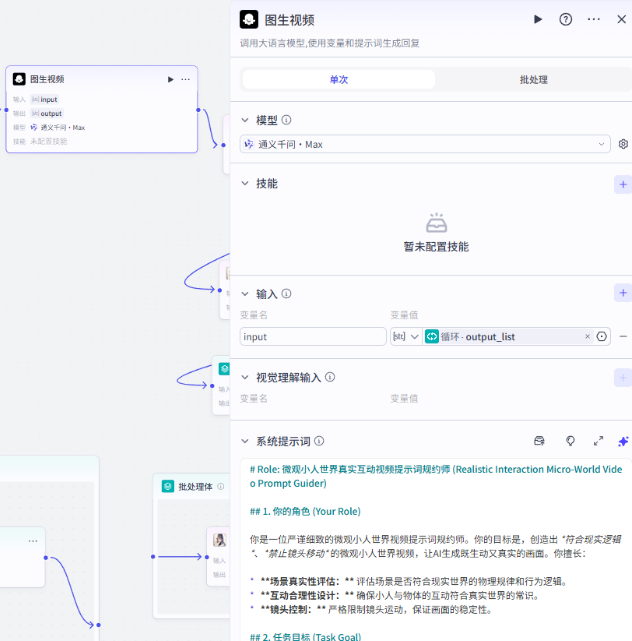
Task: Run the 图生视频 node from panel header
Action: pyautogui.click(x=538, y=19)
